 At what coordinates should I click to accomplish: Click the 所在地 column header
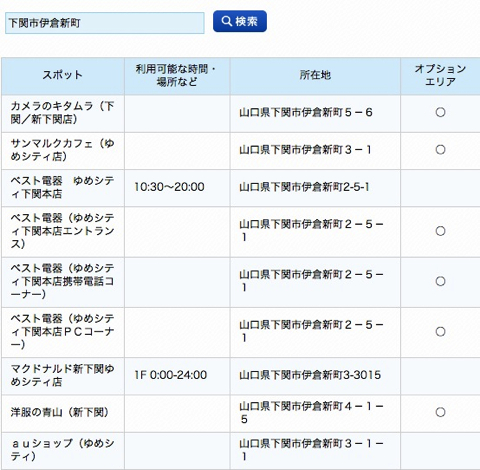coord(315,75)
